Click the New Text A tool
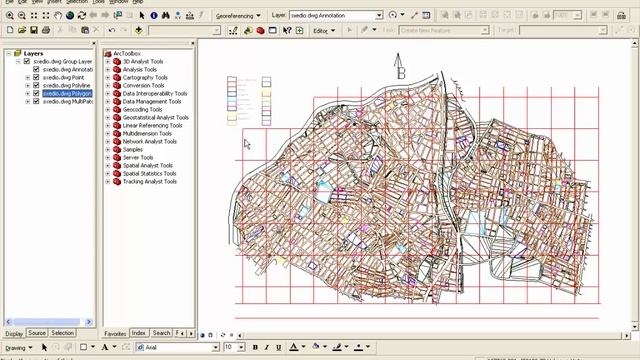 point(104,347)
